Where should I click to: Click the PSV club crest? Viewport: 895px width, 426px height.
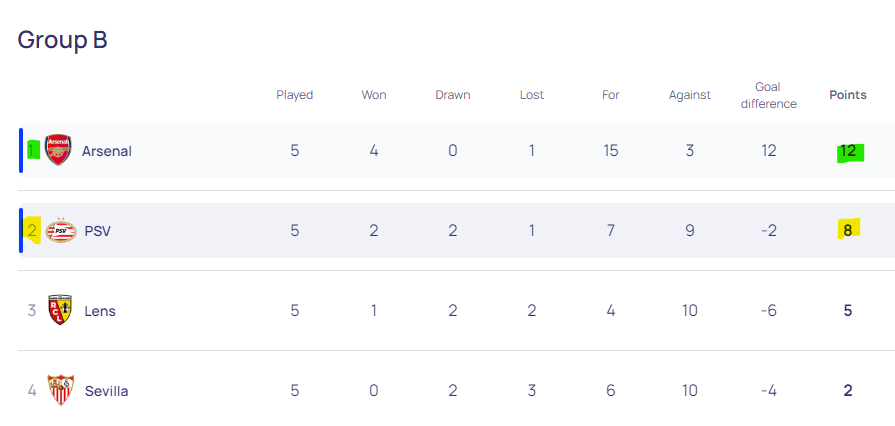coord(61,230)
